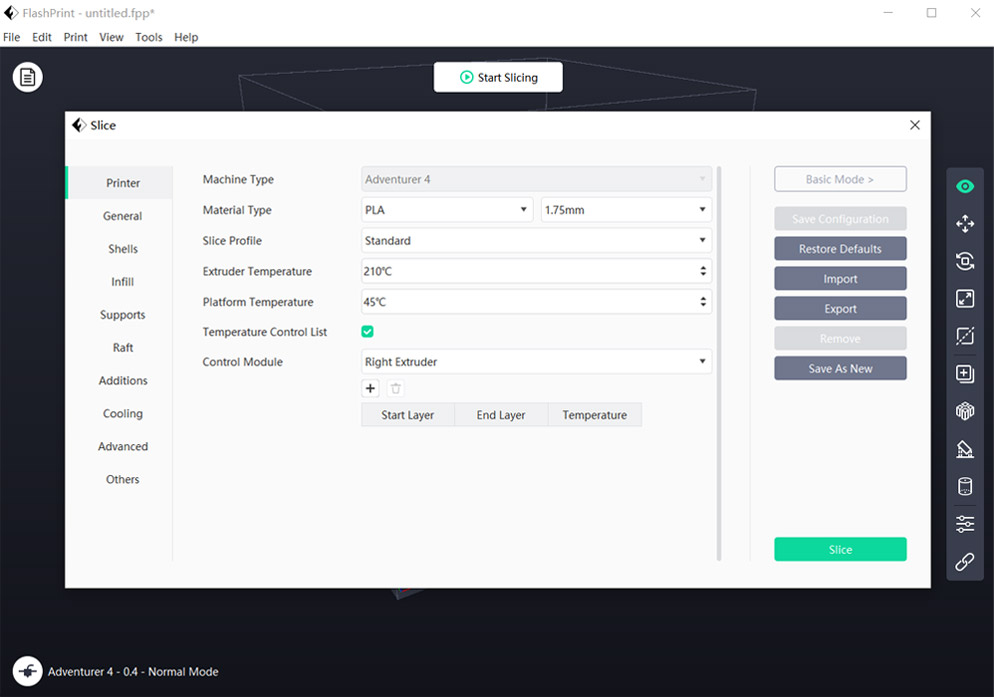Click the printer connection icon at bottom left
This screenshot has height=697, width=994.
(27, 671)
